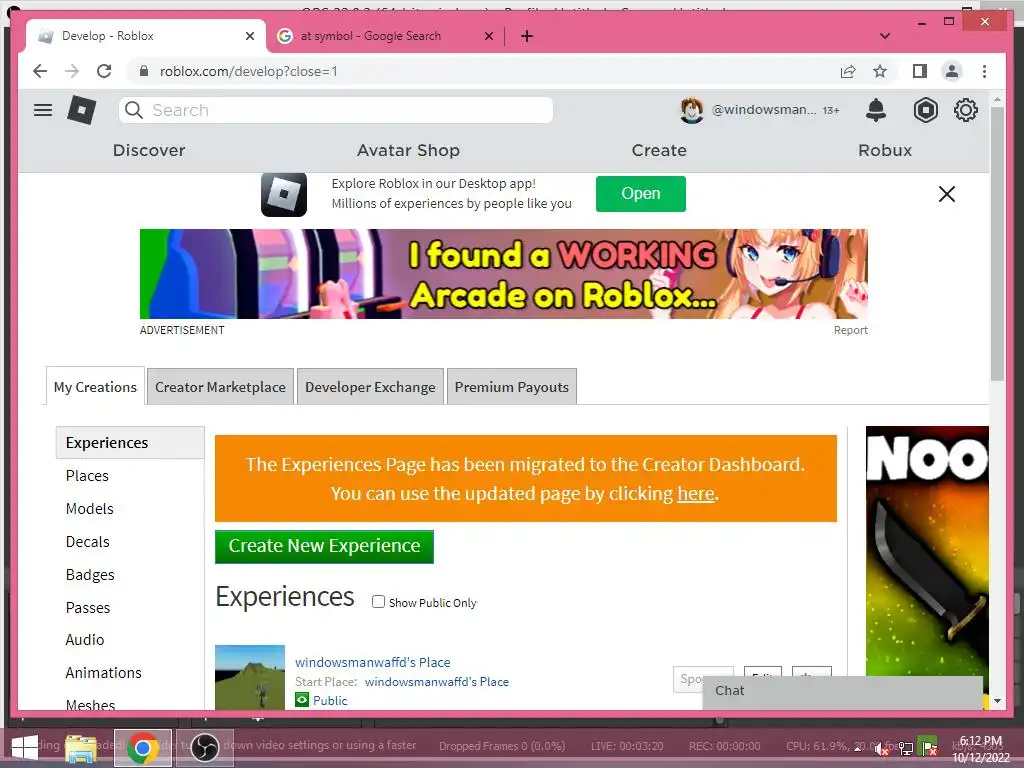Screen dimensions: 1024x768
Task: Select Decals in the sidebar
Action: click(88, 541)
